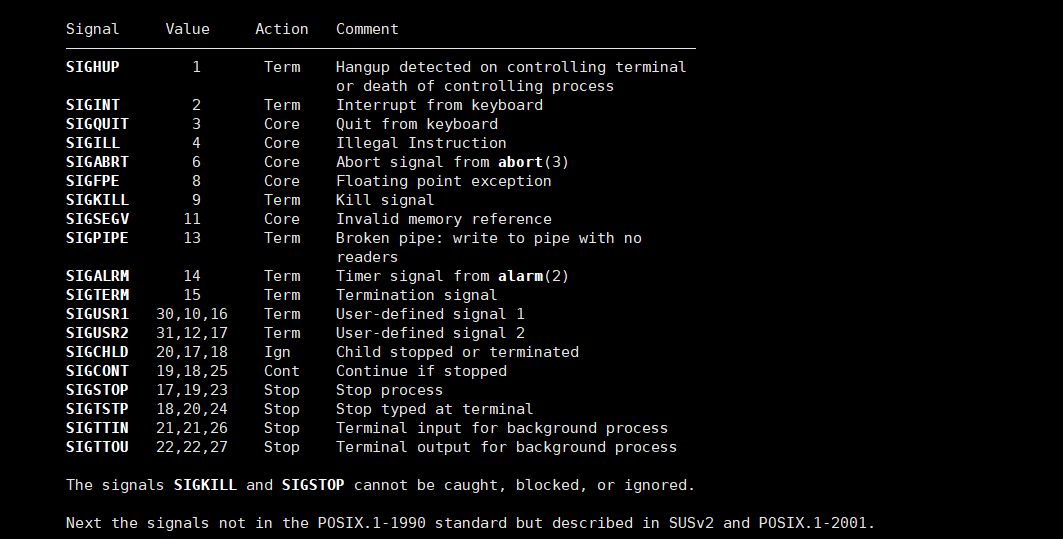Select the SIGSEGV signal name

tap(97, 219)
